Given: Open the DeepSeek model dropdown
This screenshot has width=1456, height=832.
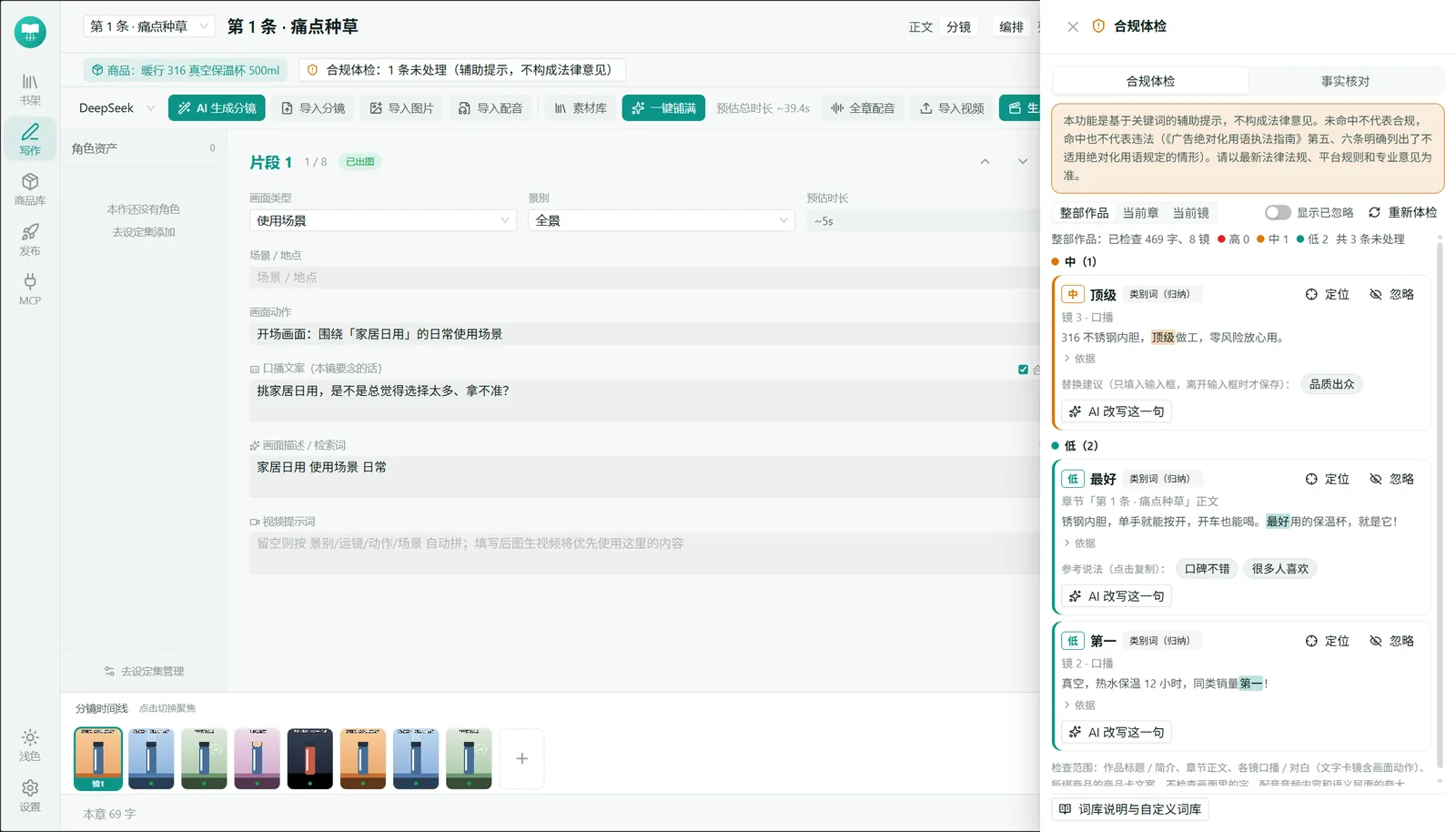Looking at the screenshot, I should point(116,107).
